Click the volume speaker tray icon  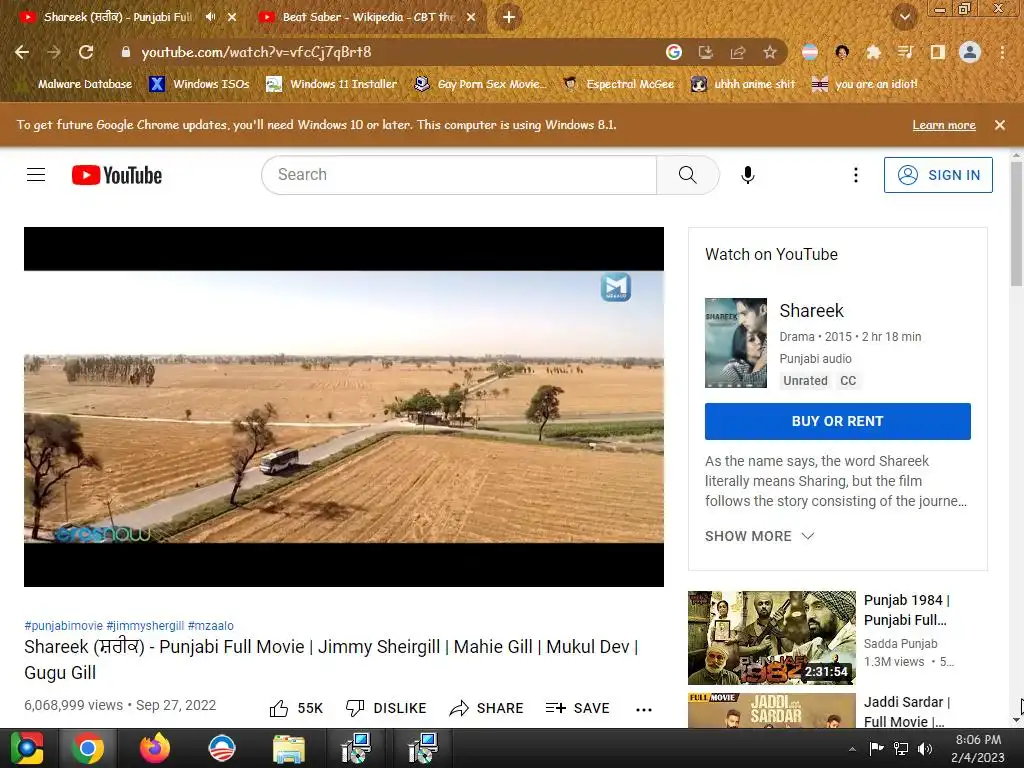click(925, 749)
